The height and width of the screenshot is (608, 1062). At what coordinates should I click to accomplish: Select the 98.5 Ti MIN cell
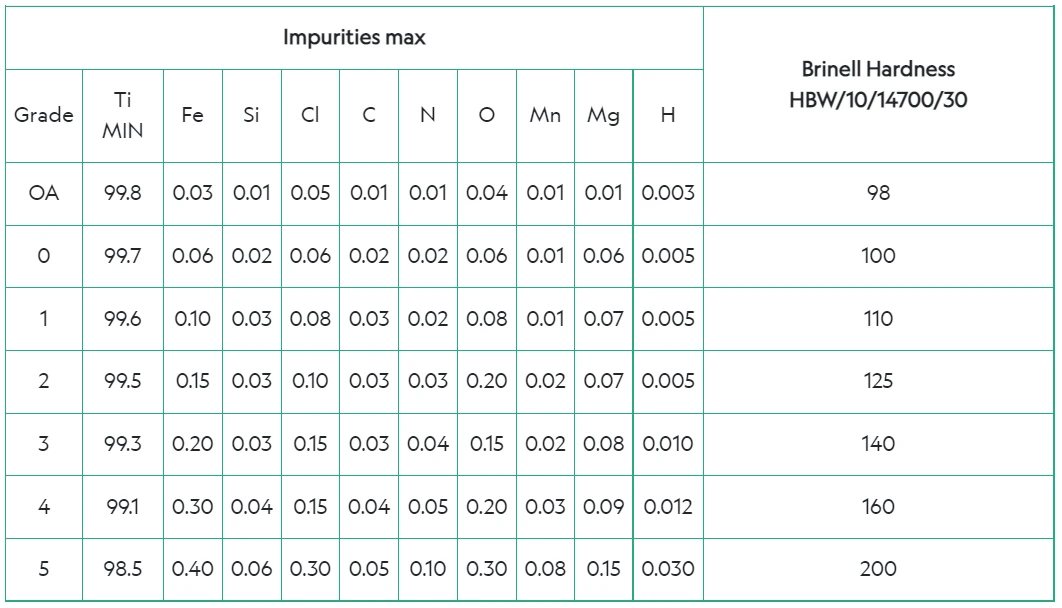pos(123,569)
